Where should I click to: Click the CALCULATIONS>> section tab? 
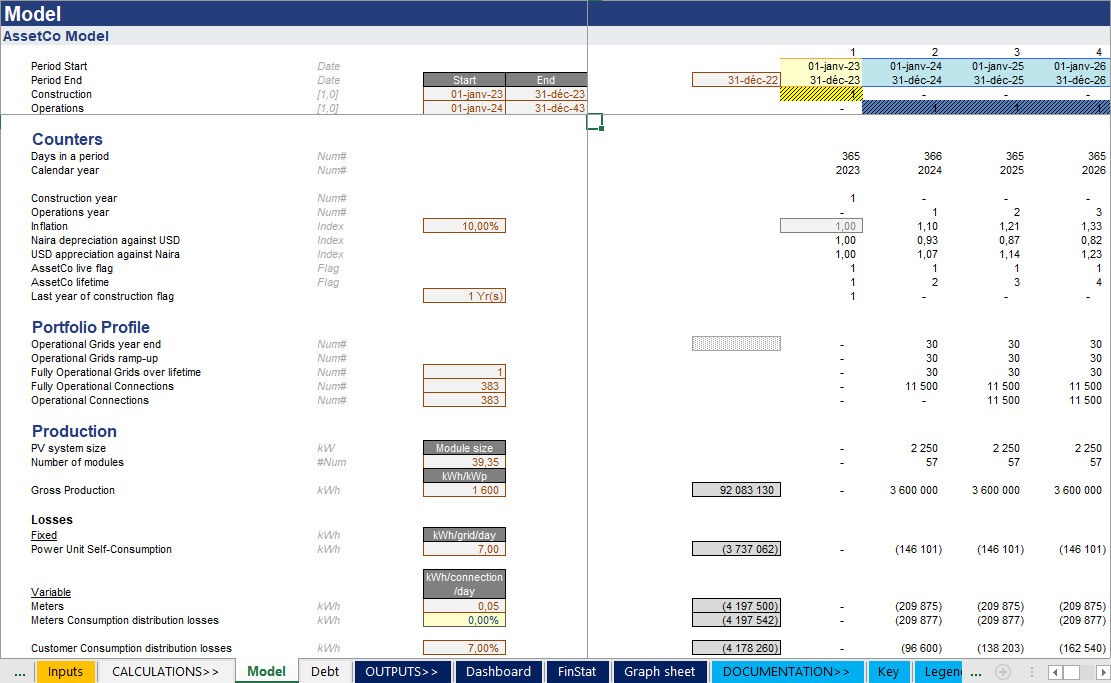(165, 672)
